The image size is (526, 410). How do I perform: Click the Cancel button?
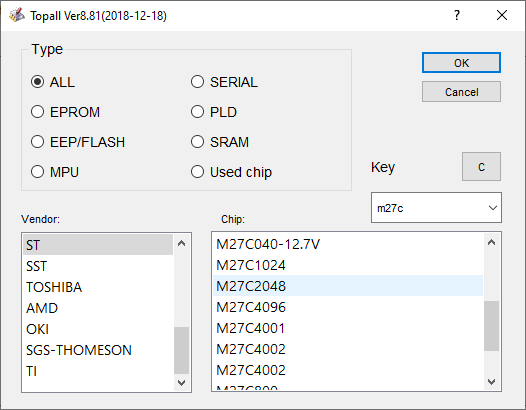coord(461,92)
